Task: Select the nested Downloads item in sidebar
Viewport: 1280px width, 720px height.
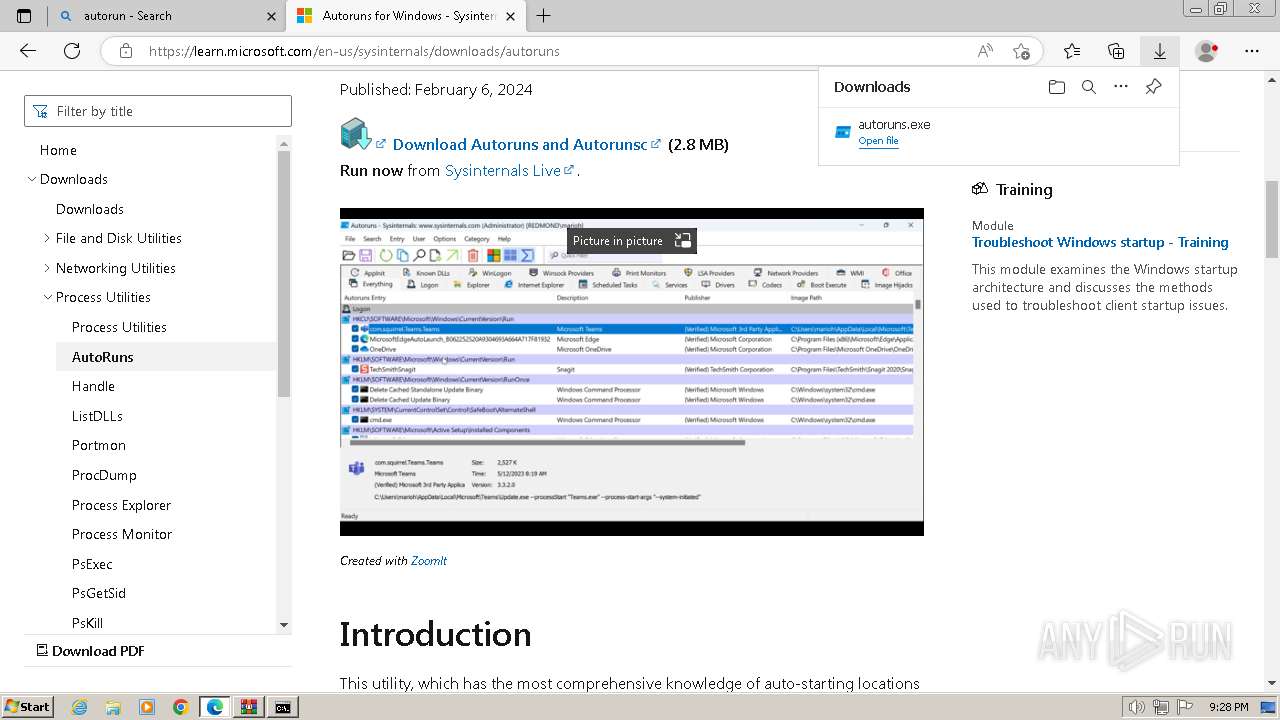Action: tap(90, 209)
